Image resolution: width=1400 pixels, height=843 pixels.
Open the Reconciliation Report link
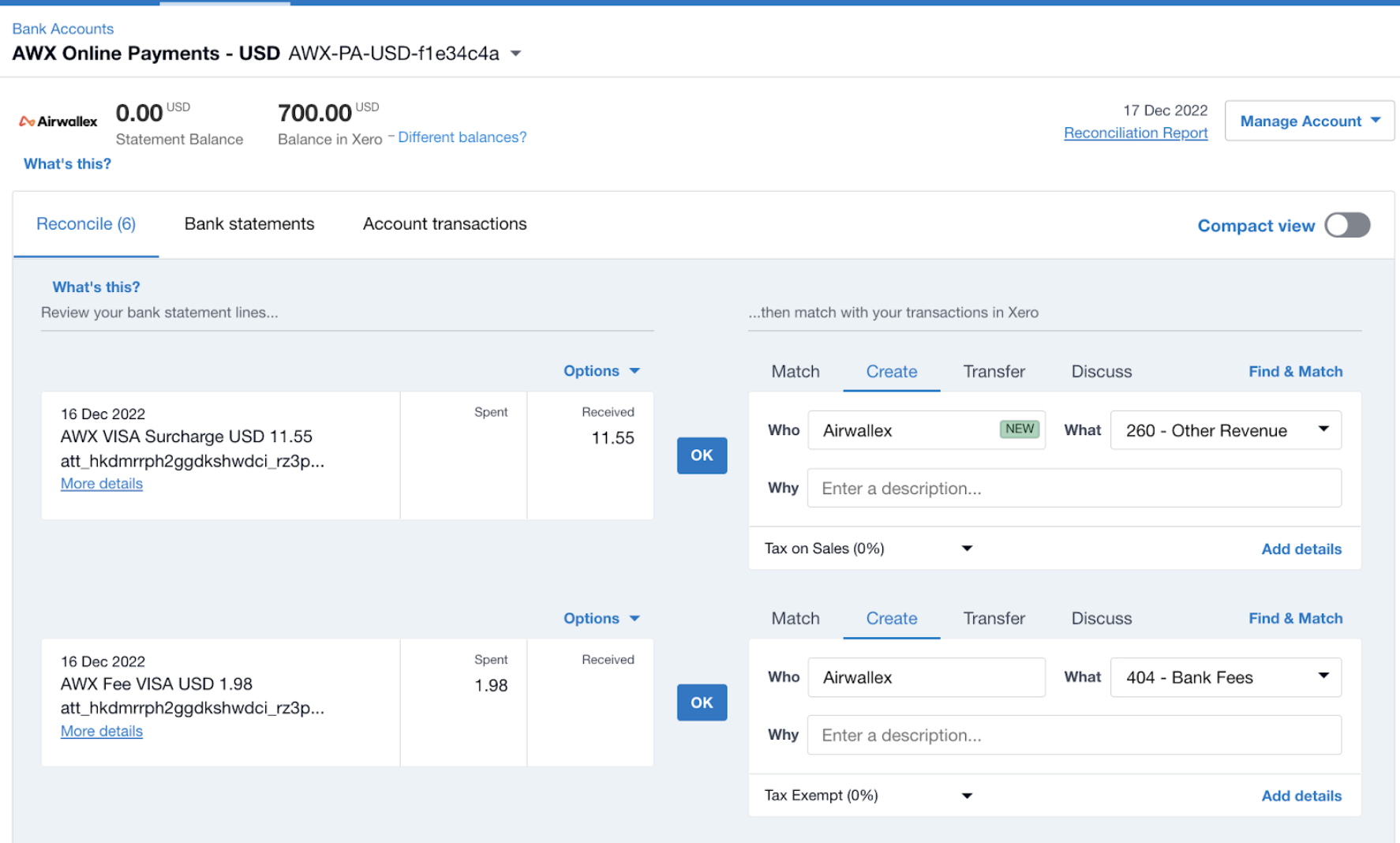[x=1136, y=133]
